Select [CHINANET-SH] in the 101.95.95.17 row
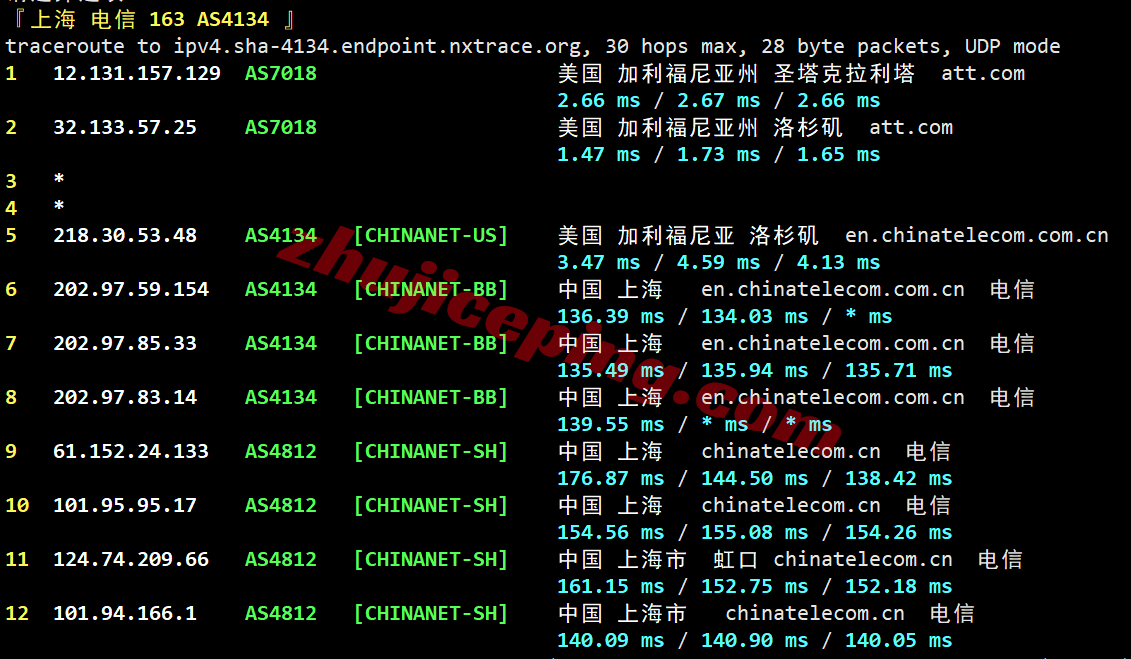The width and height of the screenshot is (1131, 659). pos(431,506)
